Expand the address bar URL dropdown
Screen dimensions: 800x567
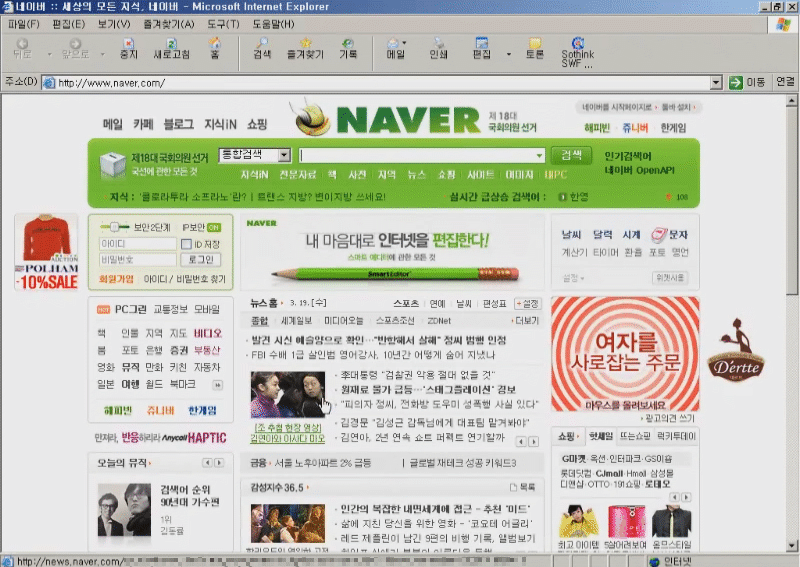coord(715,82)
